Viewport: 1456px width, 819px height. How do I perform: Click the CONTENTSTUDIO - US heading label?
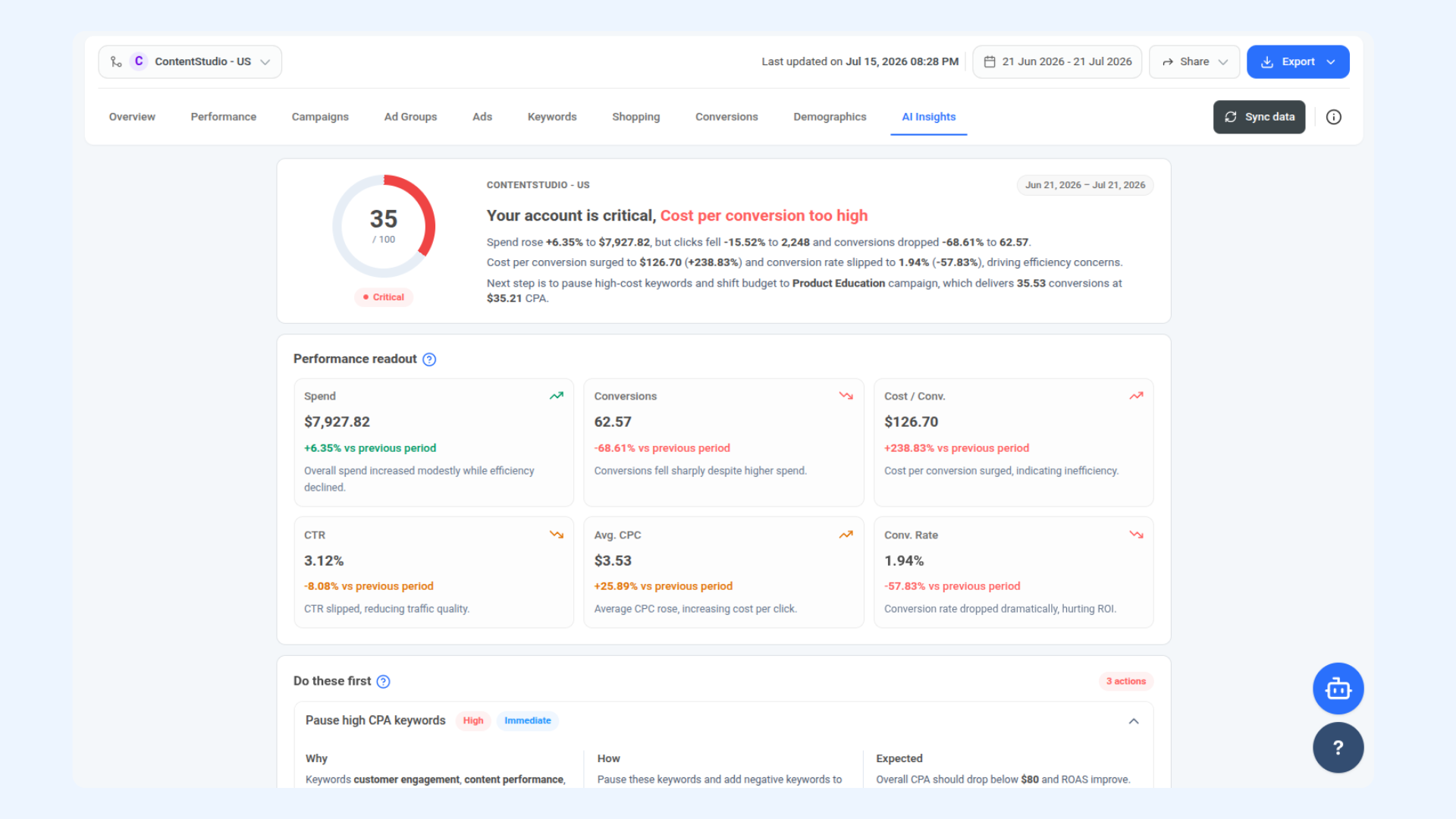click(538, 185)
